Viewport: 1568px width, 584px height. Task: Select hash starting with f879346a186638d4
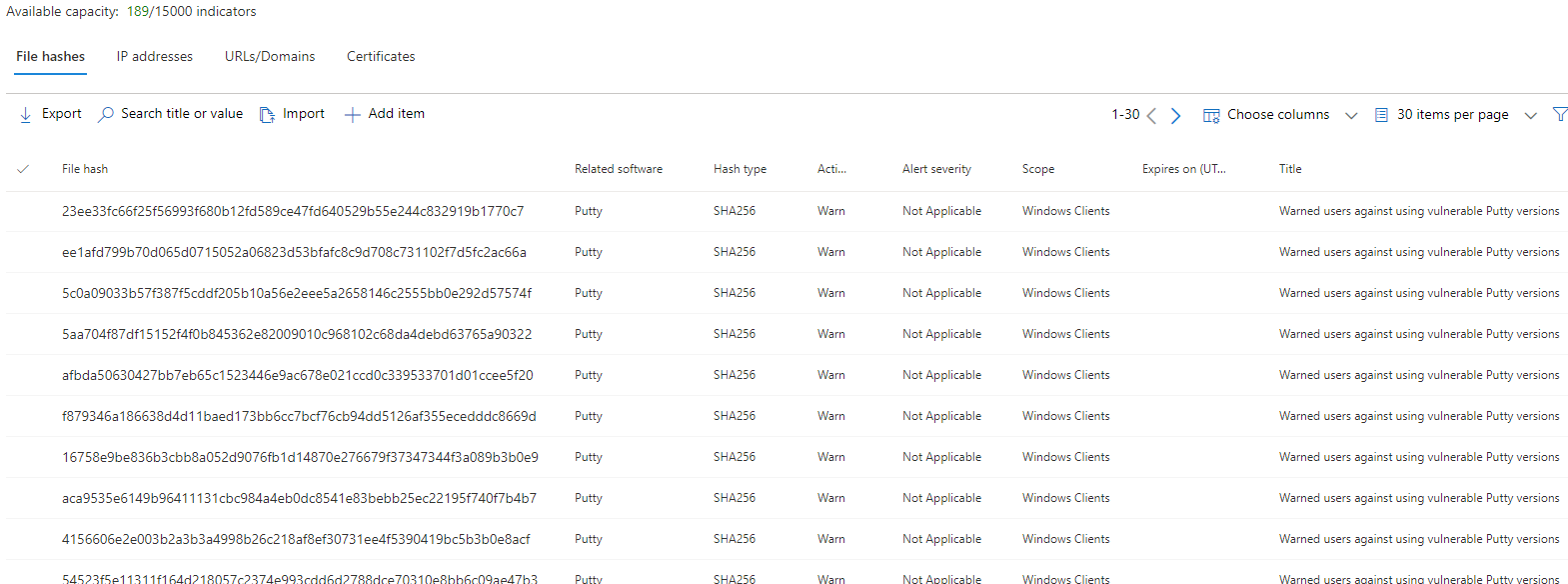coord(299,416)
